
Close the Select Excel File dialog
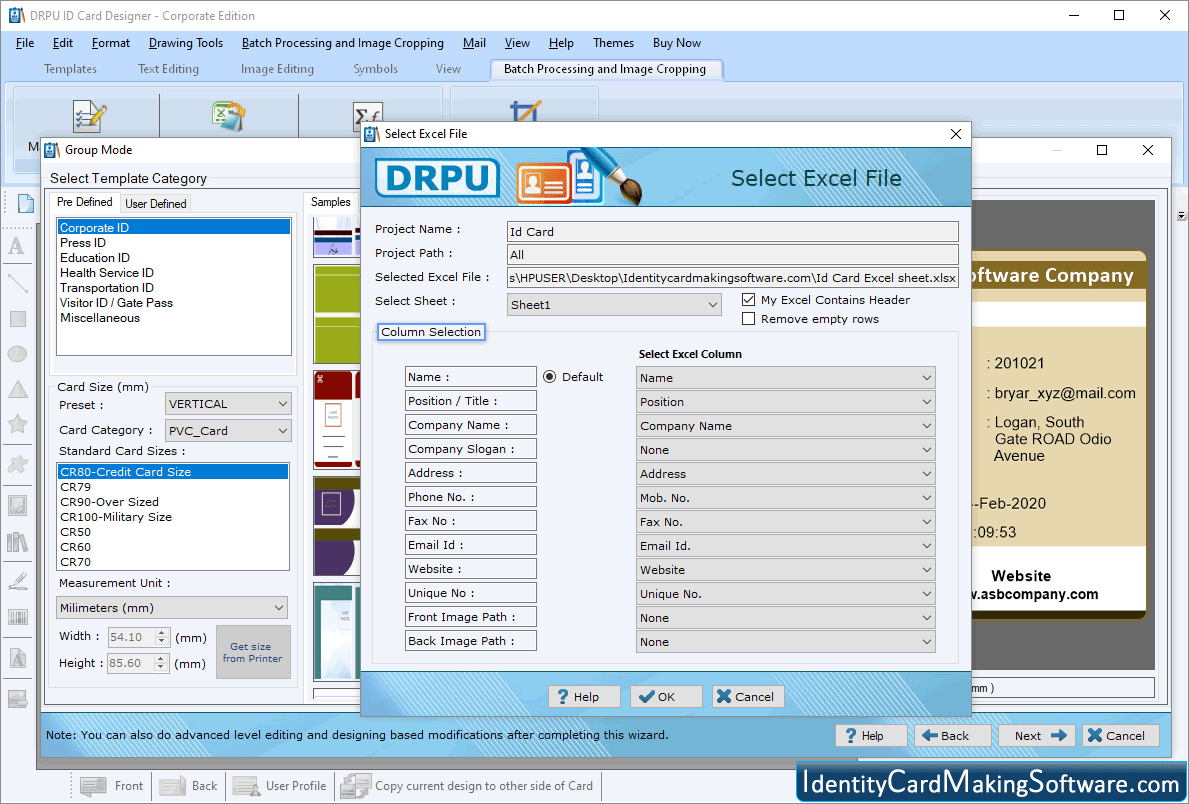click(x=955, y=133)
